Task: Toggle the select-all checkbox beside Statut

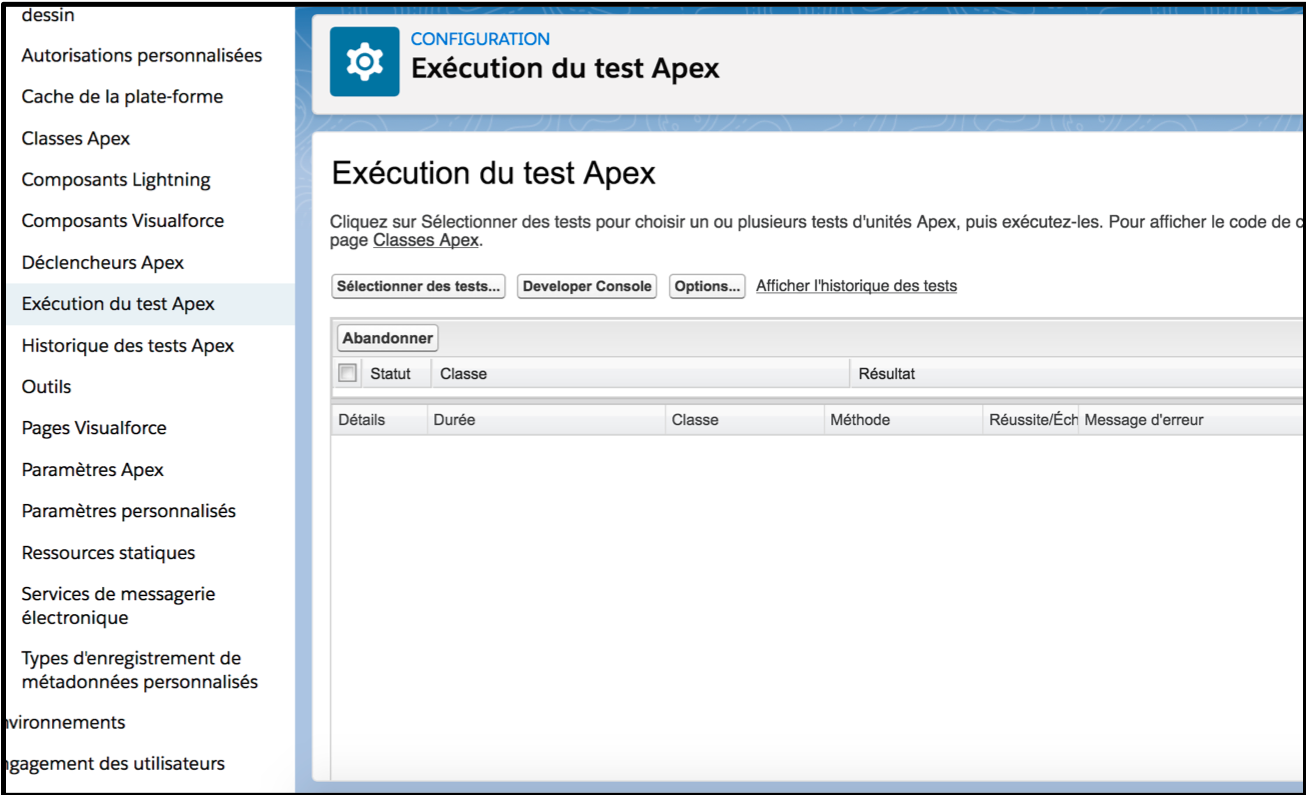Action: tap(347, 373)
